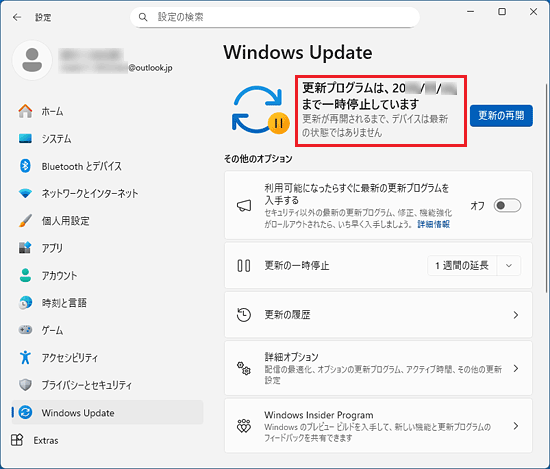This screenshot has height=469, width=550.
Task: Open アクセシビリティ in sidebar
Action: [107, 357]
